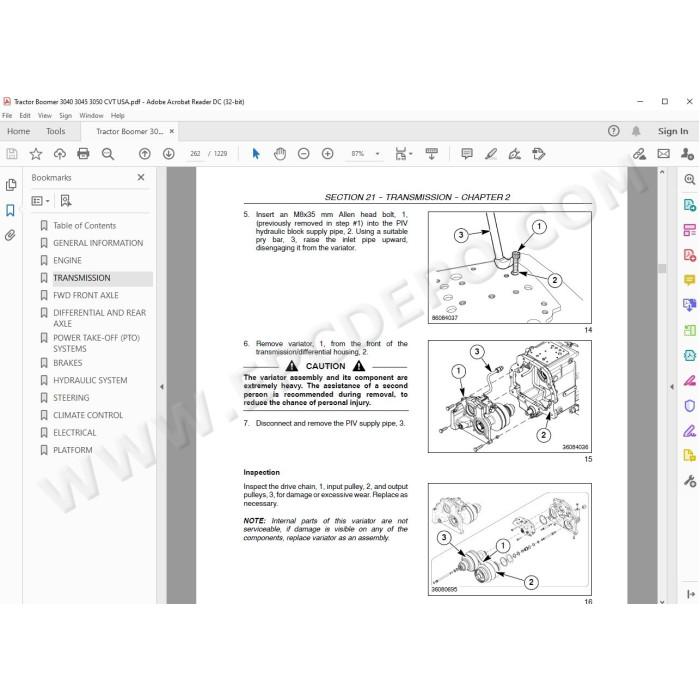Zoom out of the page
This screenshot has width=700, height=700.
click(x=304, y=154)
